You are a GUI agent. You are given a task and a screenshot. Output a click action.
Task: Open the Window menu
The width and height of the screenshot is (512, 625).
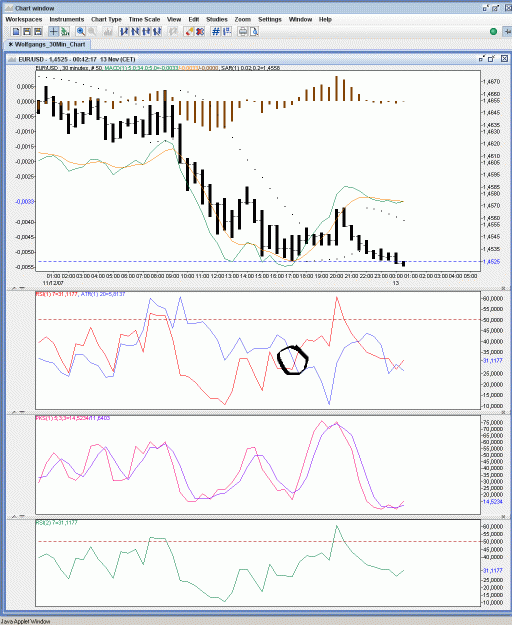300,19
